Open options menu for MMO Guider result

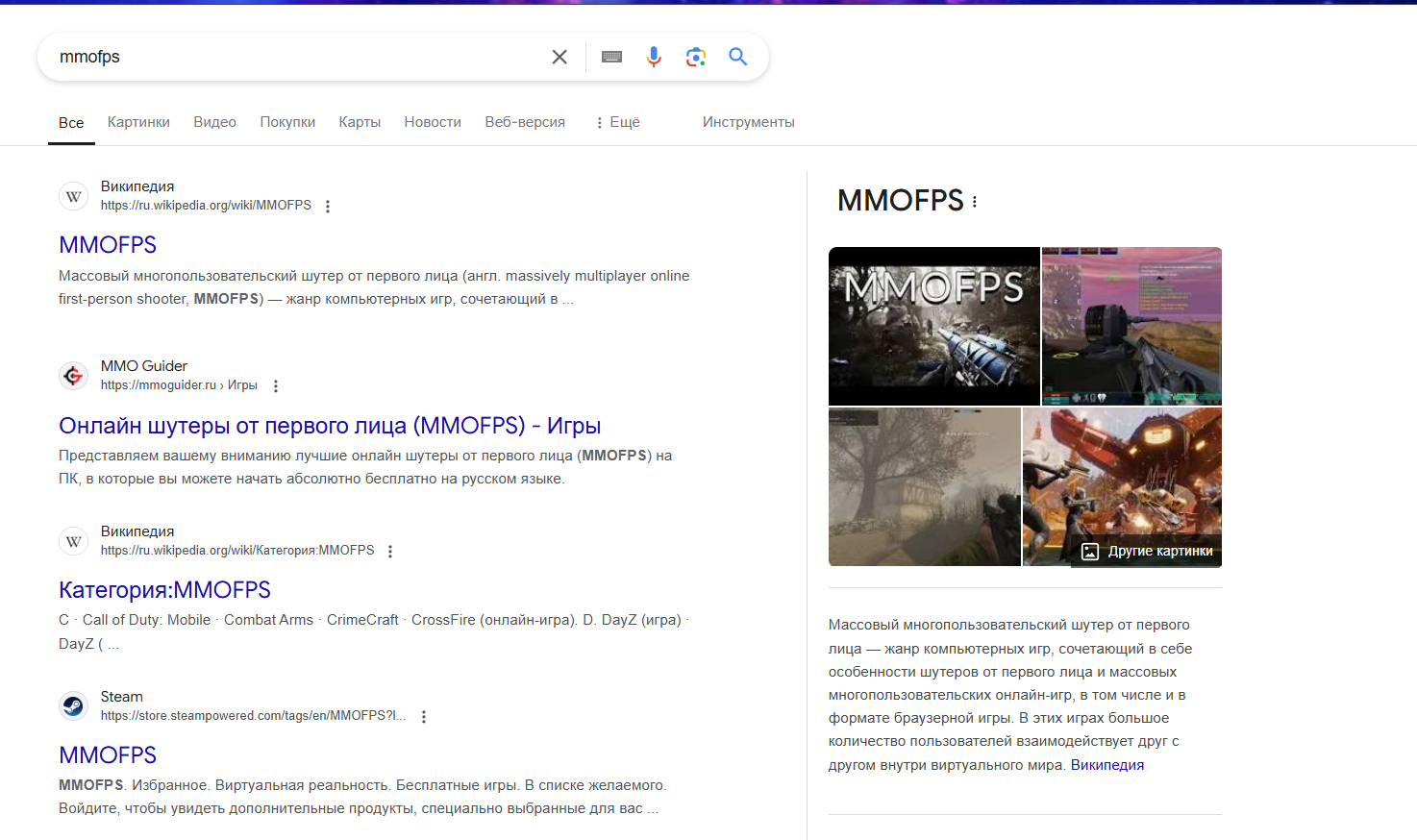coord(276,386)
